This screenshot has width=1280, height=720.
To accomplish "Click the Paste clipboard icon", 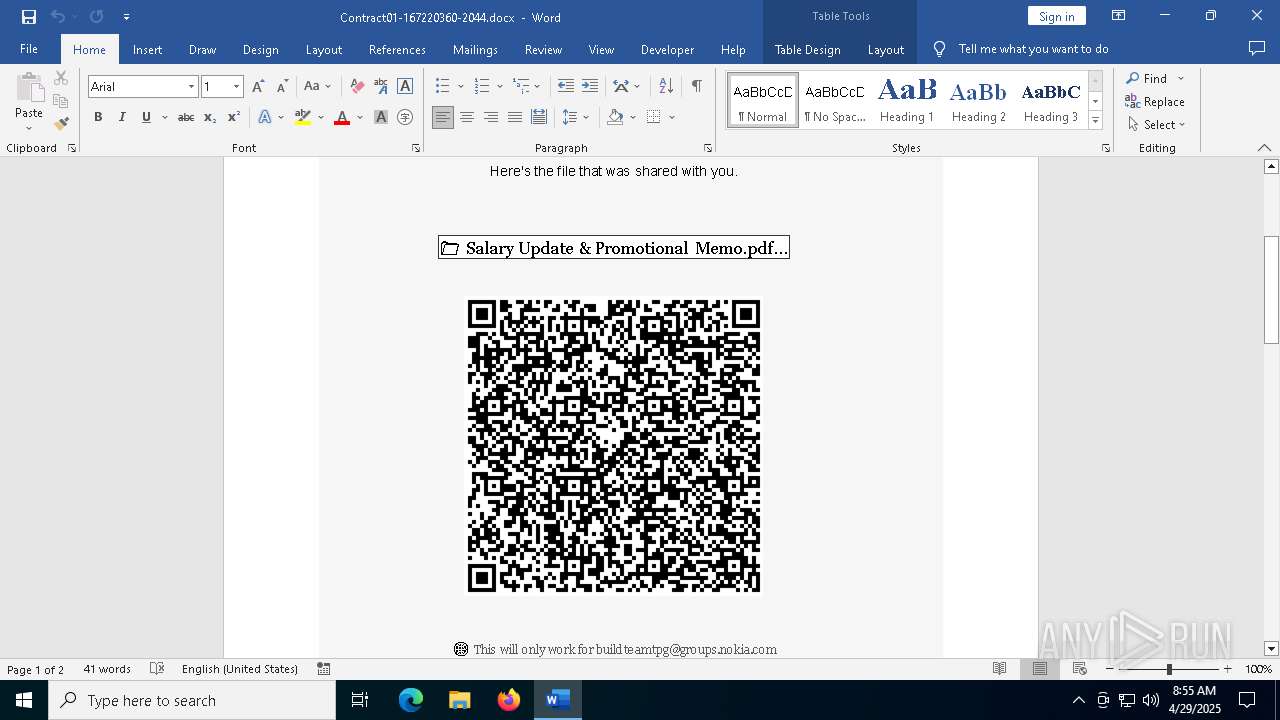I will [29, 88].
